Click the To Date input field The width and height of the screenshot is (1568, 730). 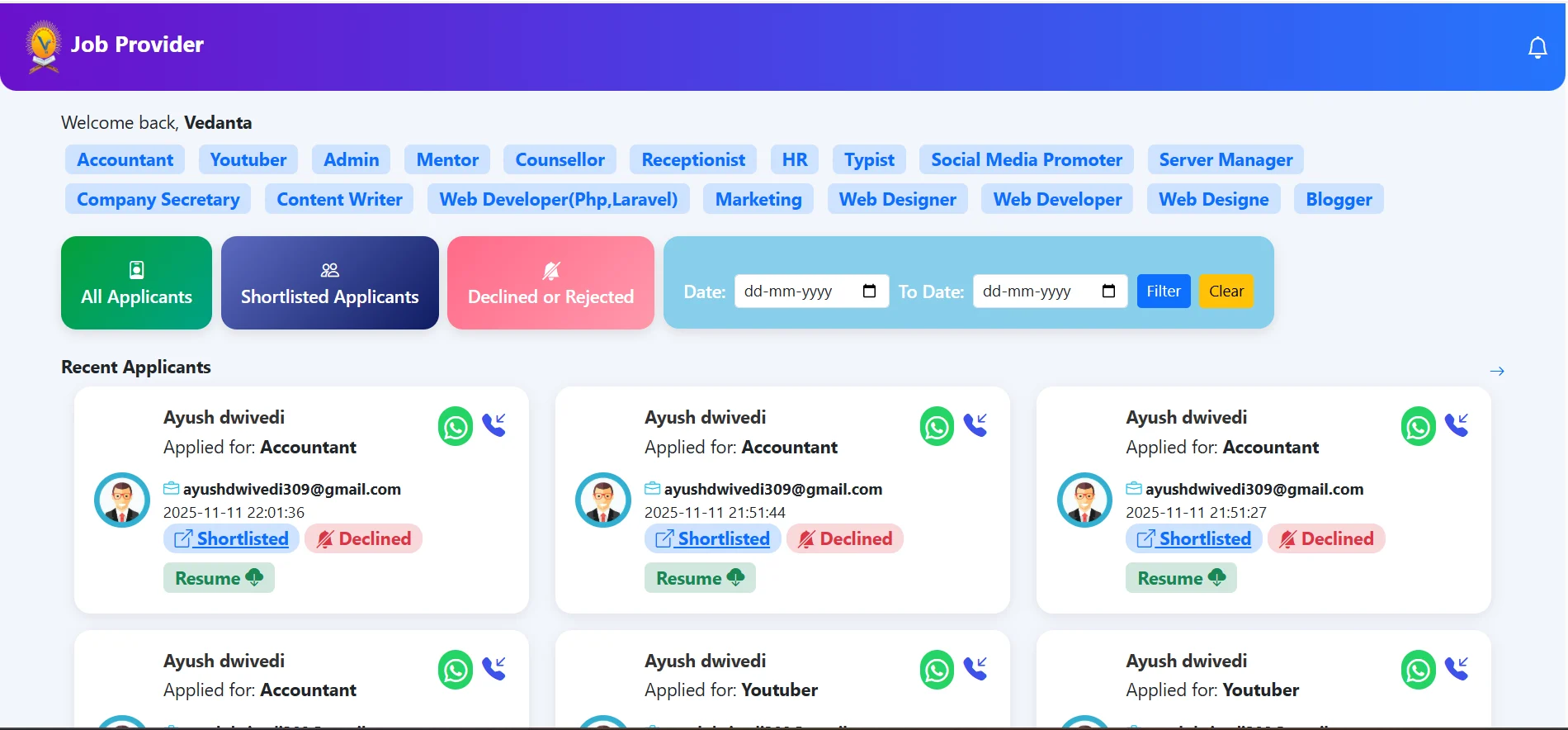[1050, 291]
